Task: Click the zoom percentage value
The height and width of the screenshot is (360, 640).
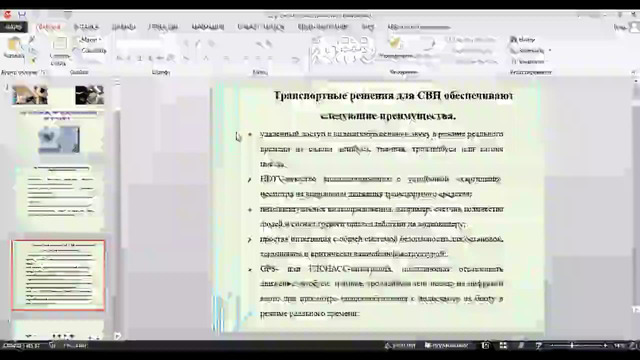Action: pyautogui.click(x=619, y=345)
